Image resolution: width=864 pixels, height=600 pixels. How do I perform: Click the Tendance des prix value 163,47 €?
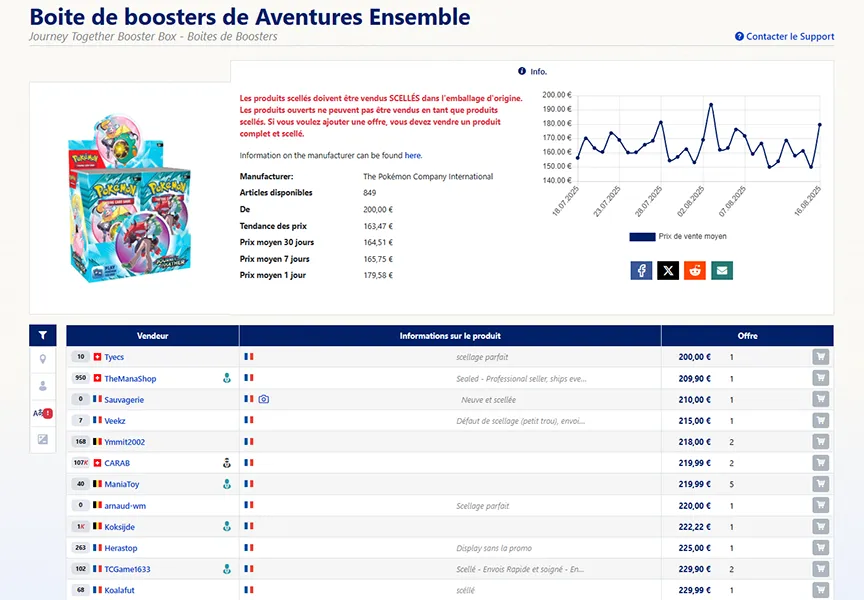coord(378,226)
